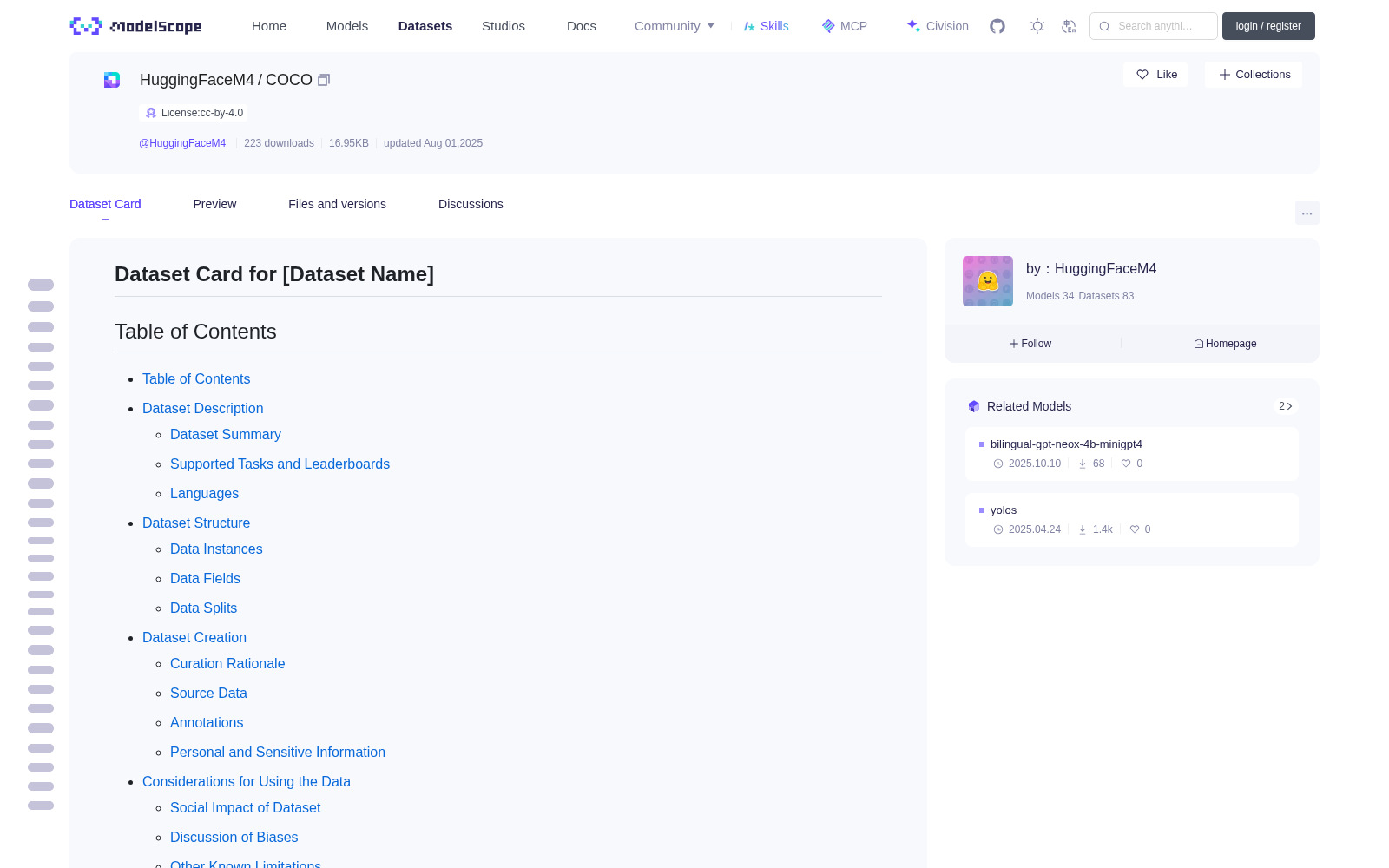This screenshot has width=1389, height=868.
Task: Jump to Dataset Description section
Action: pos(203,408)
